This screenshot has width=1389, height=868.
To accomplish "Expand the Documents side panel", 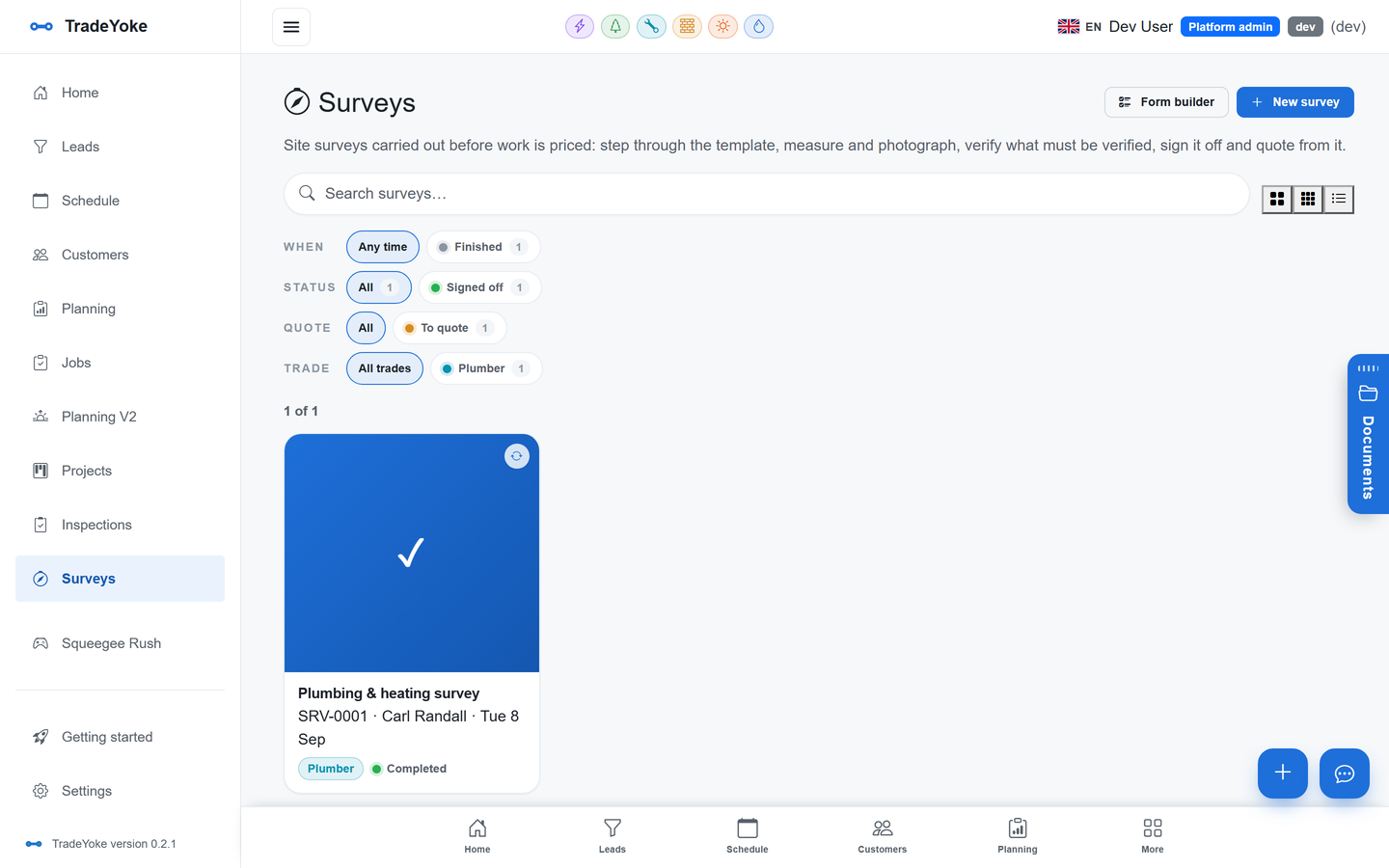I will pos(1368,434).
